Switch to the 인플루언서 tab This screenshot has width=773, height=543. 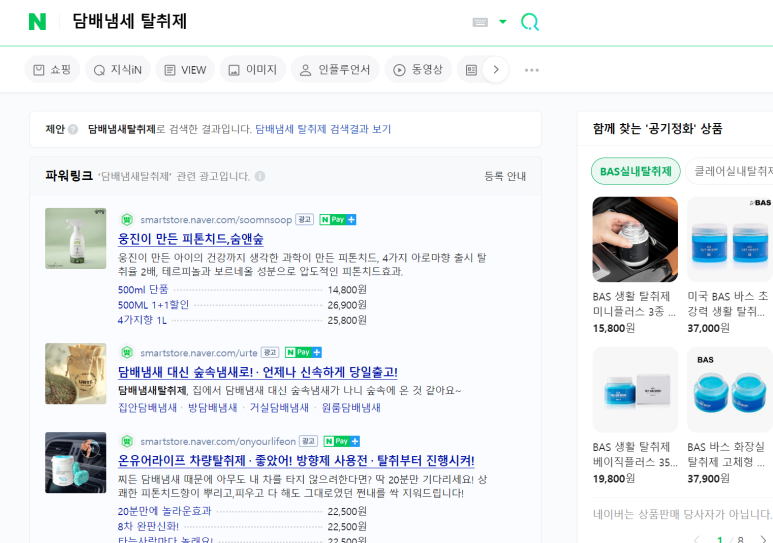(x=335, y=70)
